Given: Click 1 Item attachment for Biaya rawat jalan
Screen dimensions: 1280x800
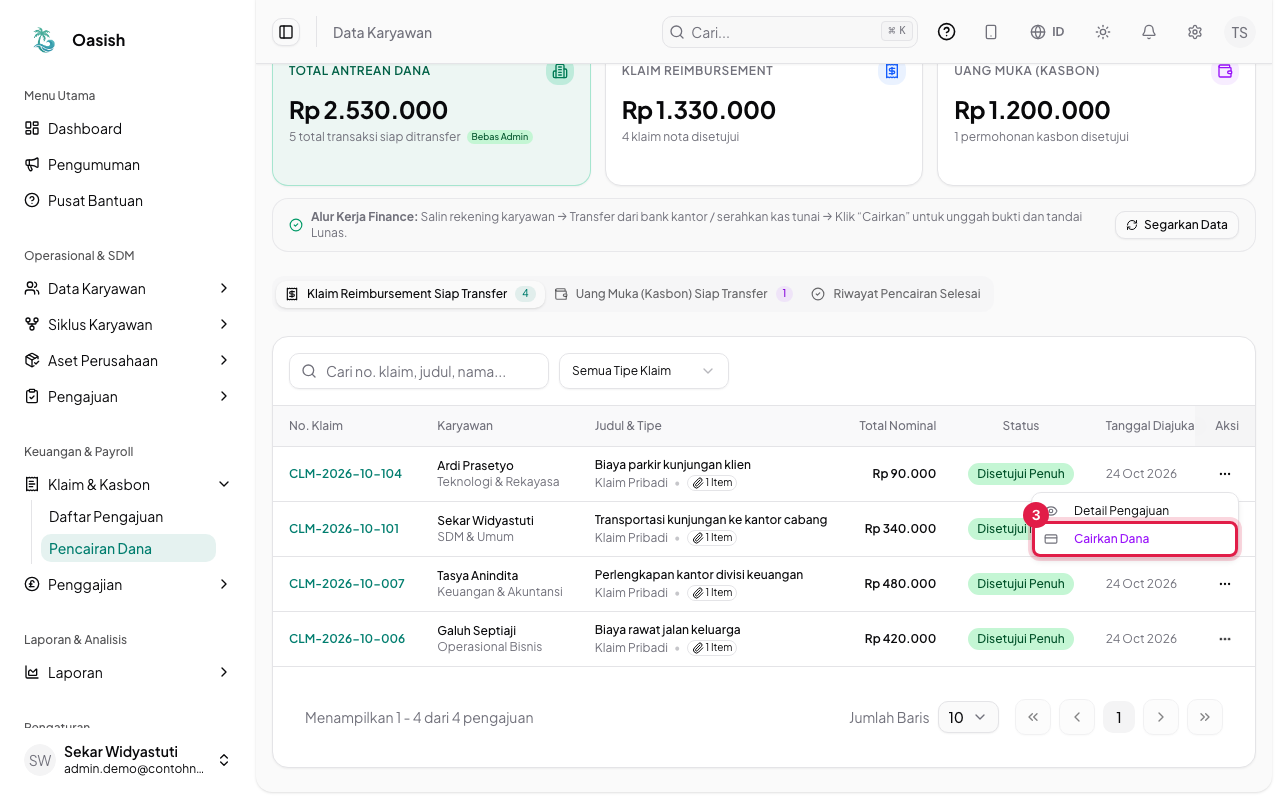Looking at the screenshot, I should click(712, 648).
